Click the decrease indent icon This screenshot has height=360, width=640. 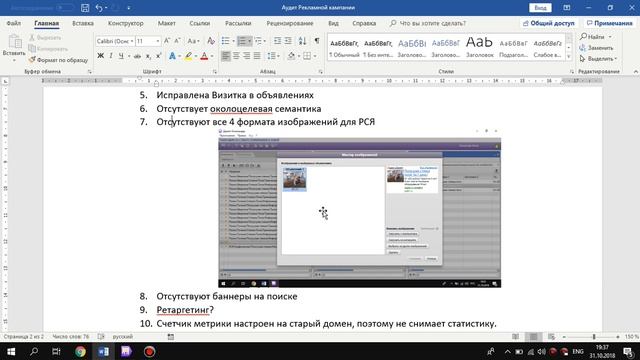(x=278, y=41)
